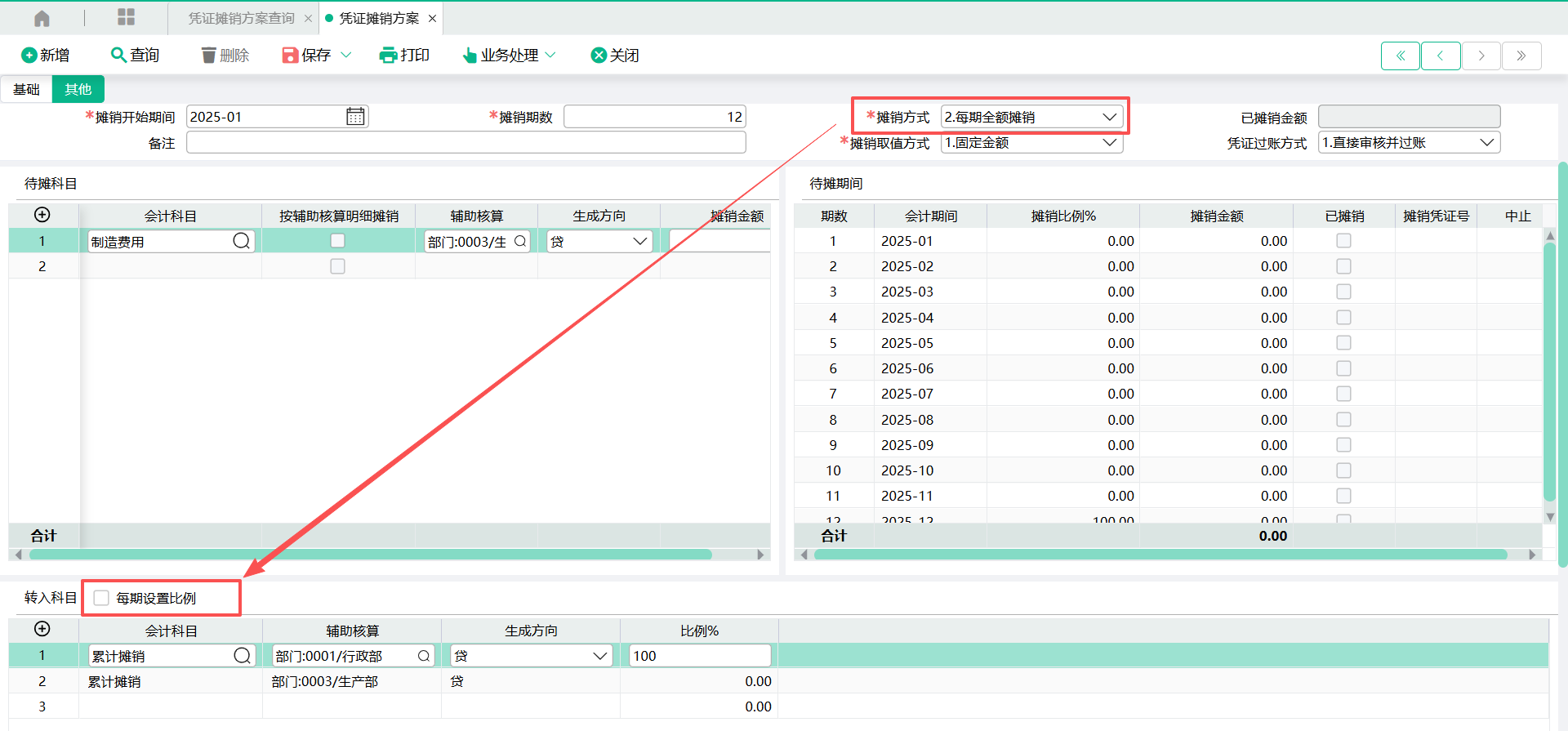Screen dimensions: 1568x731
Task: Search account lookup for 制造费用
Action: (242, 241)
